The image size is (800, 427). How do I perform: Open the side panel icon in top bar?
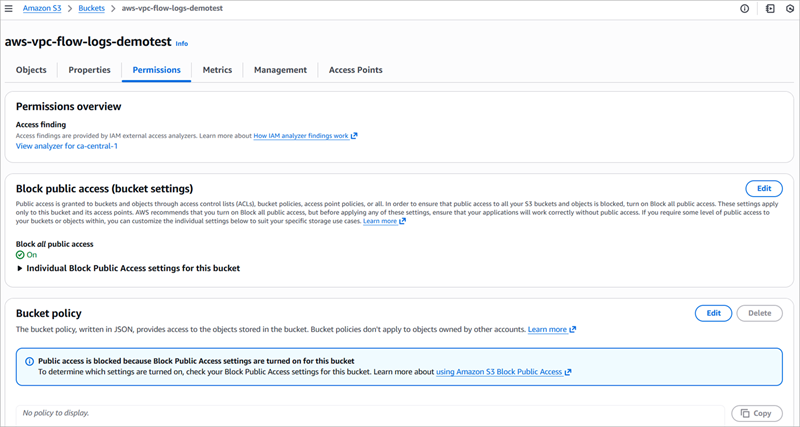(770, 9)
